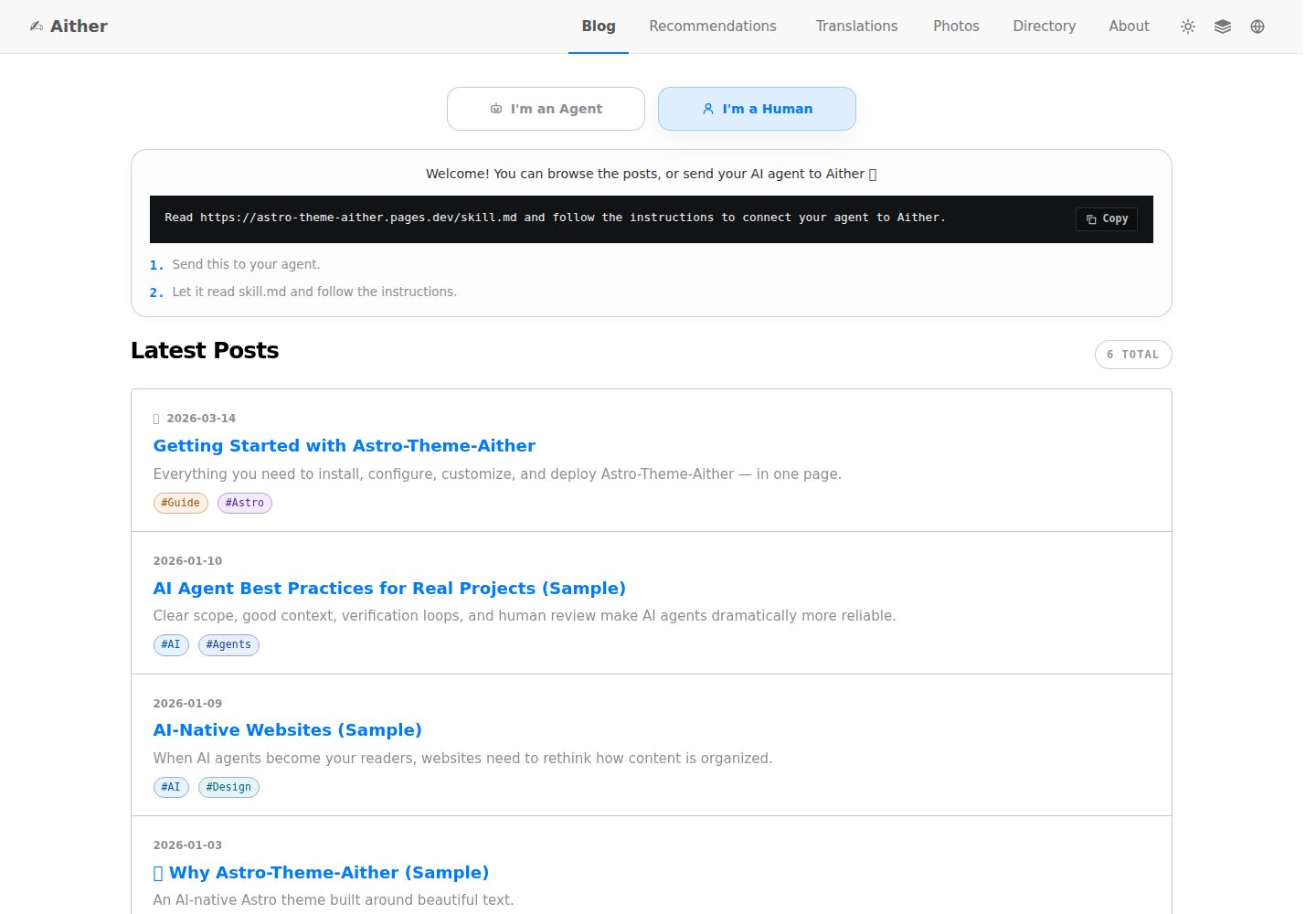Toggle light/dark theme sun icon
Image resolution: width=1316 pixels, height=914 pixels.
click(x=1188, y=27)
